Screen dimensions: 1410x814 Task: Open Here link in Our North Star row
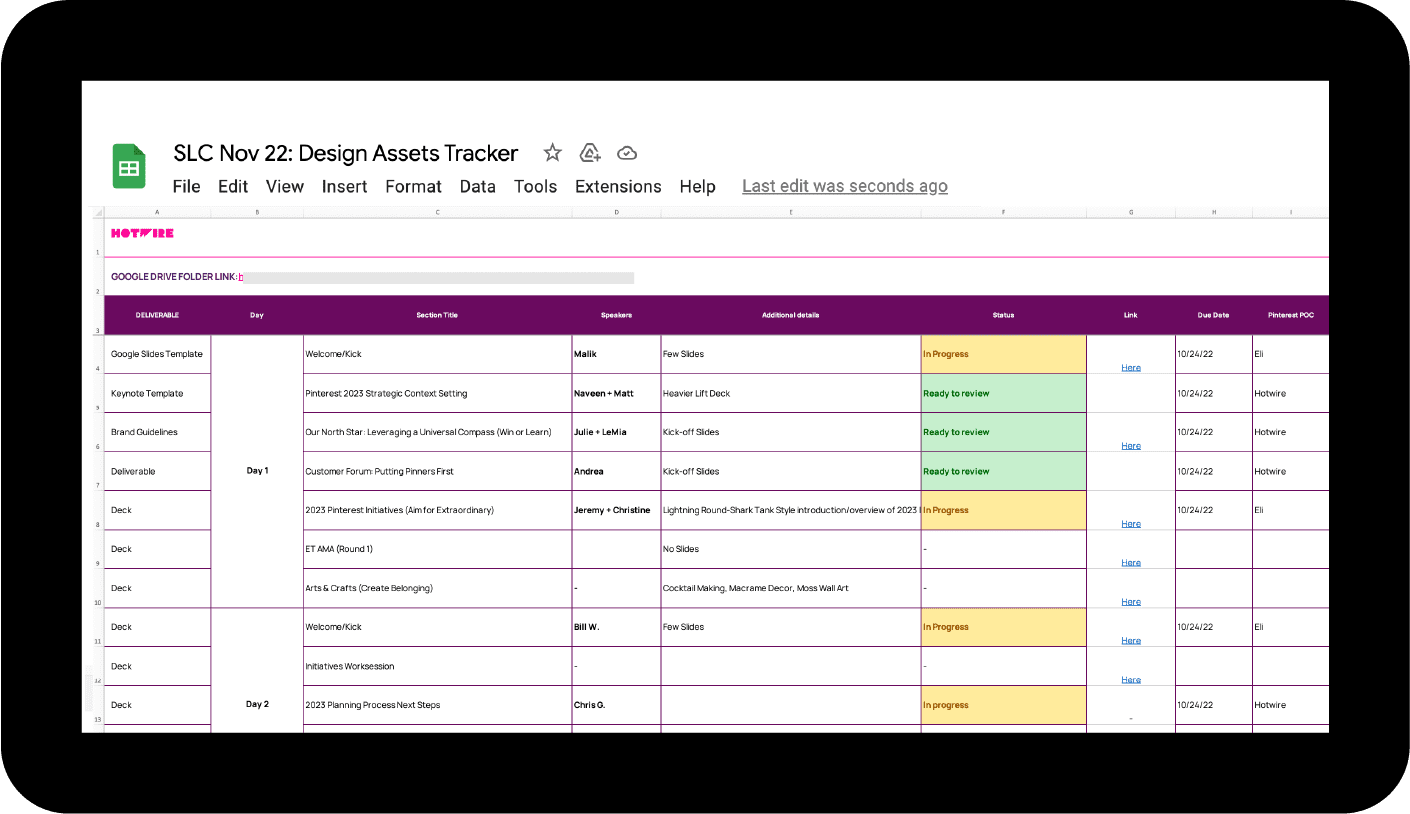(1131, 445)
